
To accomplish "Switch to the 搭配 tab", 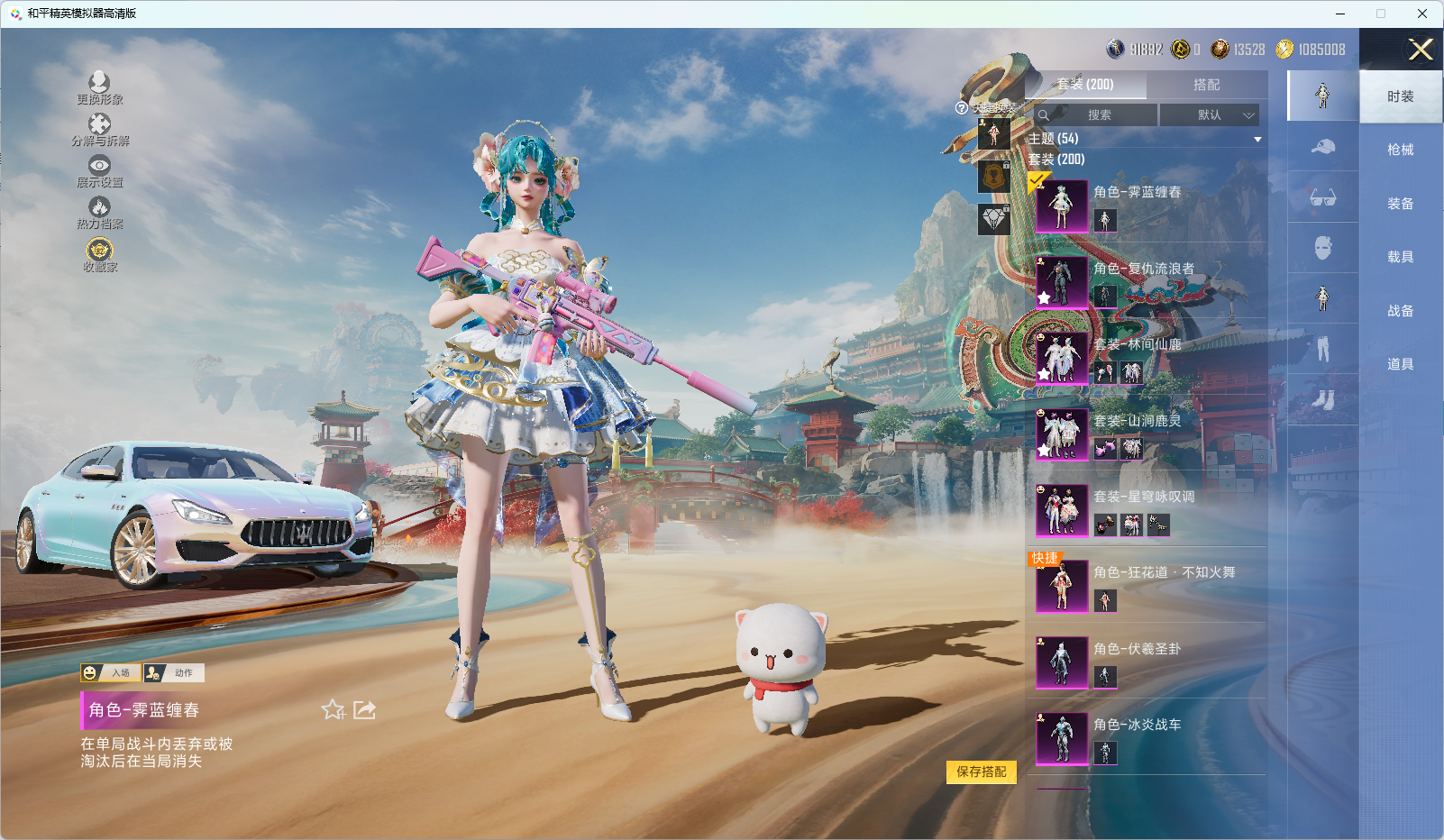I will tap(1206, 85).
